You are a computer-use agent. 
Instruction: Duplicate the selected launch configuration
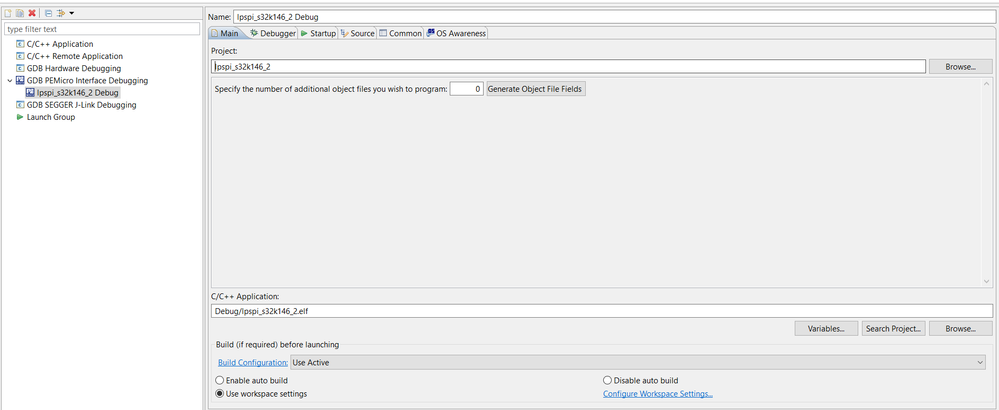coord(20,13)
